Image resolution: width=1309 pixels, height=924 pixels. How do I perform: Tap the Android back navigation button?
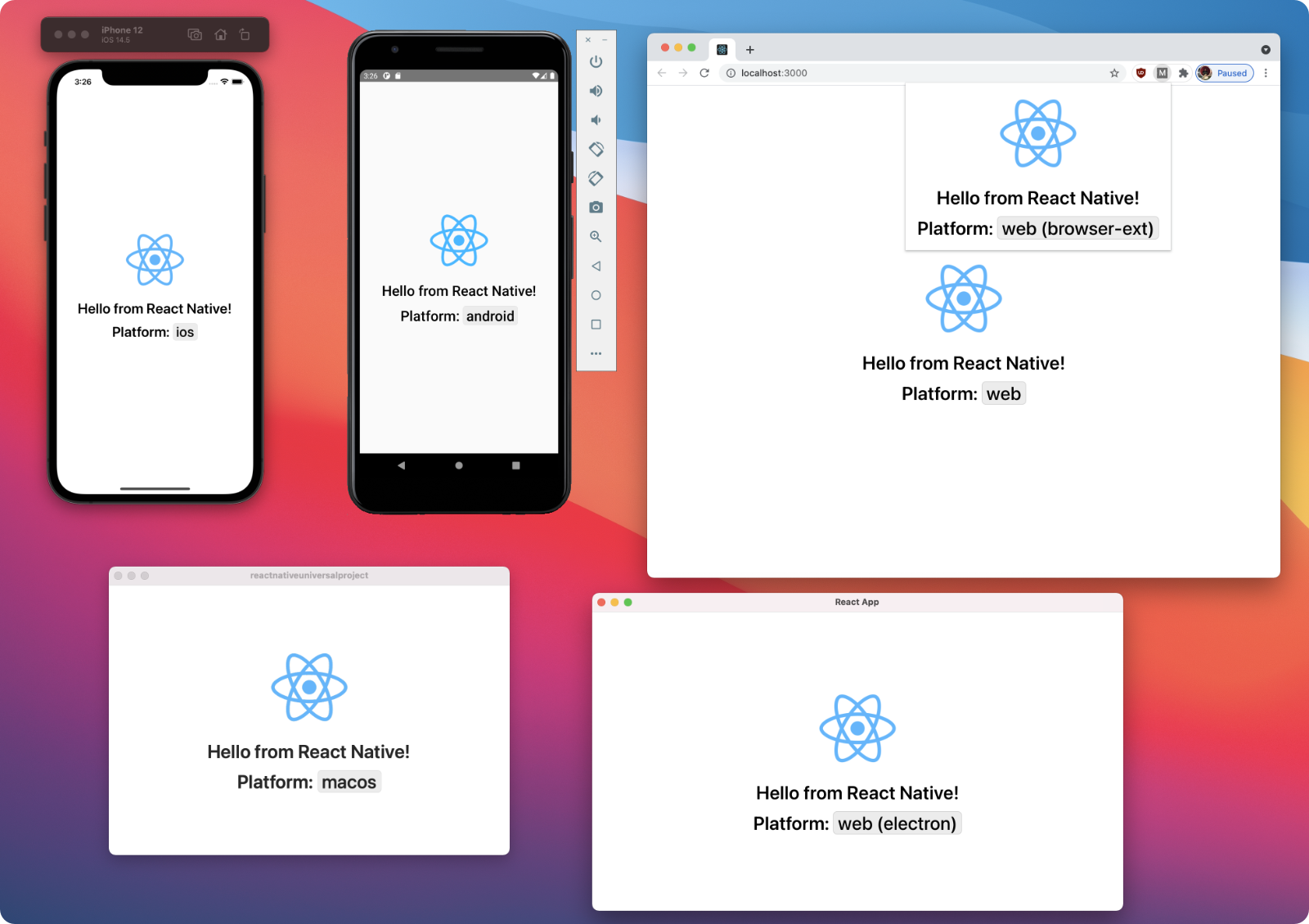click(401, 464)
